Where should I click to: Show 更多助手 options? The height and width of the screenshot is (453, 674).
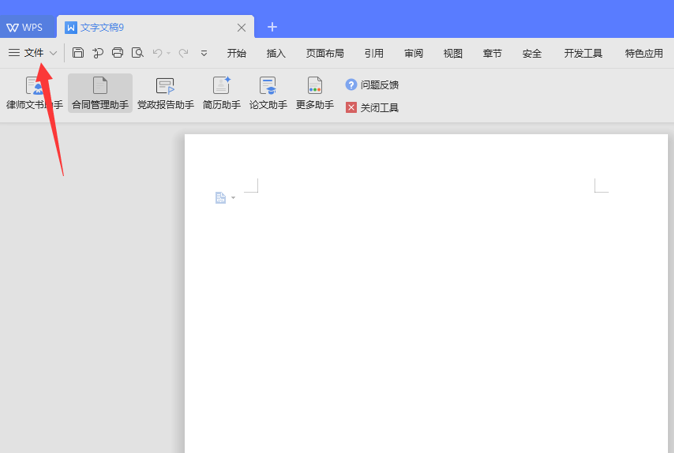click(x=315, y=93)
